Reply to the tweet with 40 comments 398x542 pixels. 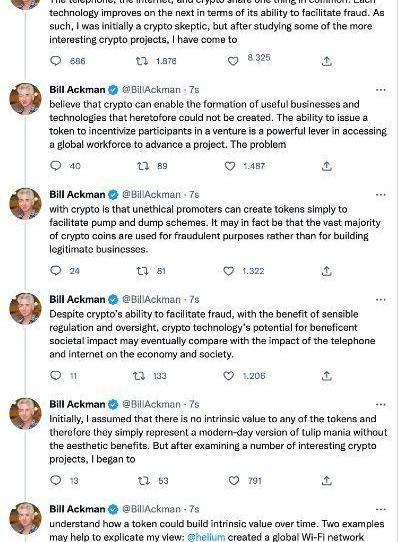(56, 166)
